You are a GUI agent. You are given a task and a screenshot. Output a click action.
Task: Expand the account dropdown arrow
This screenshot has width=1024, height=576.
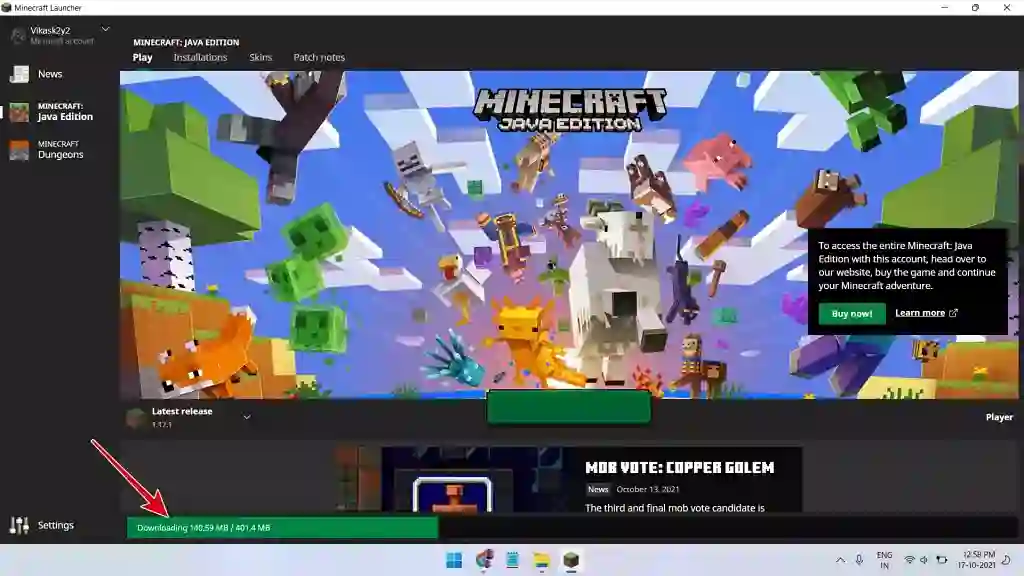[x=105, y=29]
